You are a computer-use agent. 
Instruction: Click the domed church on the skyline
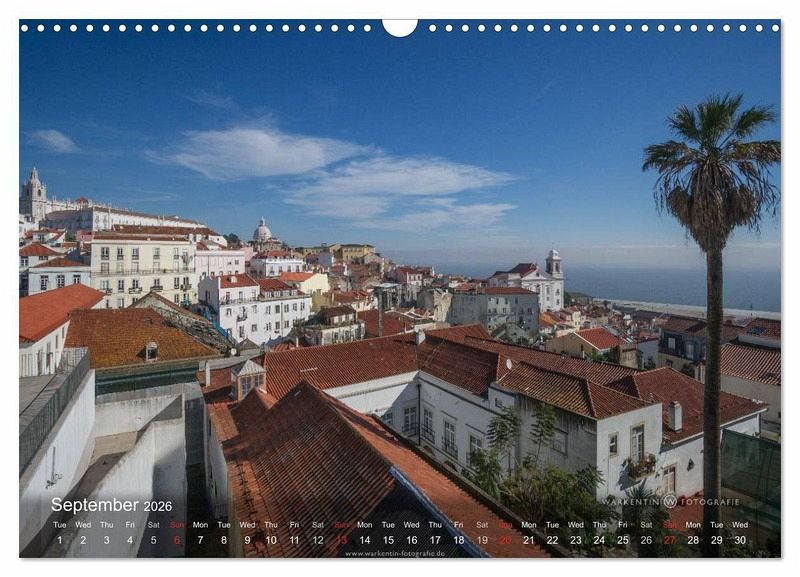(x=262, y=232)
